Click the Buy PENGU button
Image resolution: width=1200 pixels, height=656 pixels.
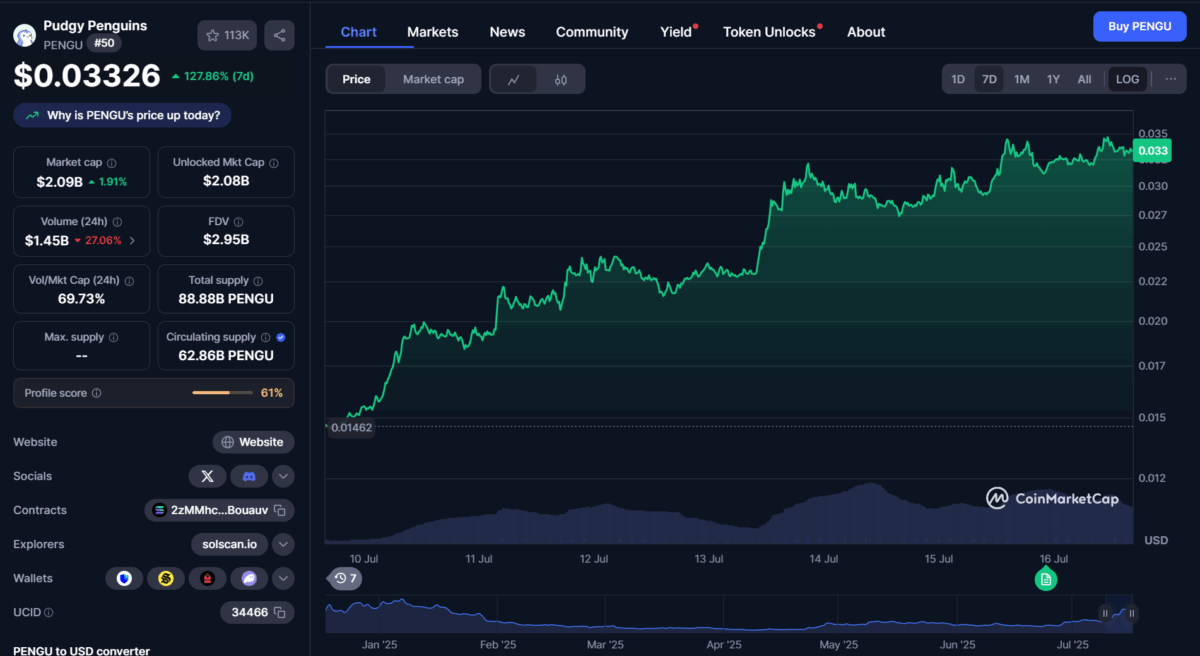click(1140, 26)
